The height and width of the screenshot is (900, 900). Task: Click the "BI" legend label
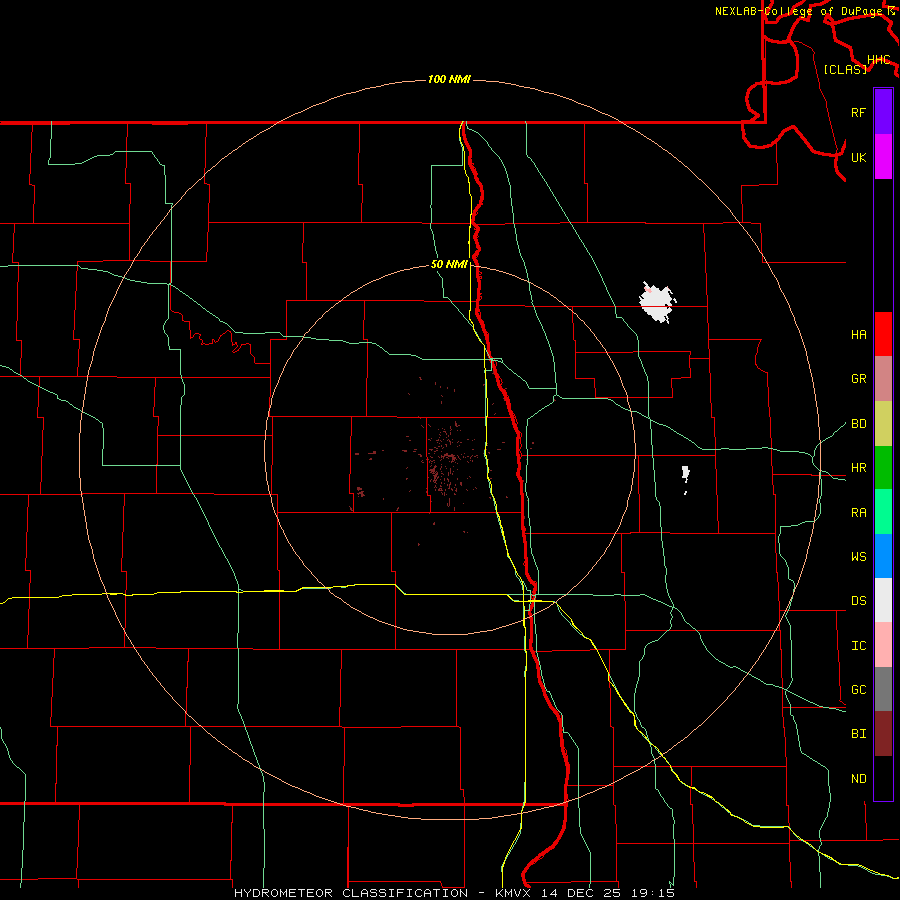click(858, 734)
